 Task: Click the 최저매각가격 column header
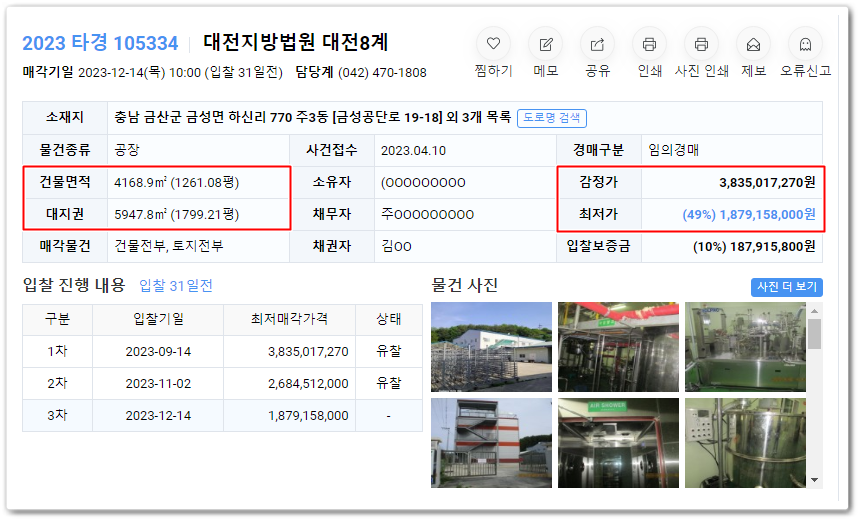pyautogui.click(x=289, y=319)
